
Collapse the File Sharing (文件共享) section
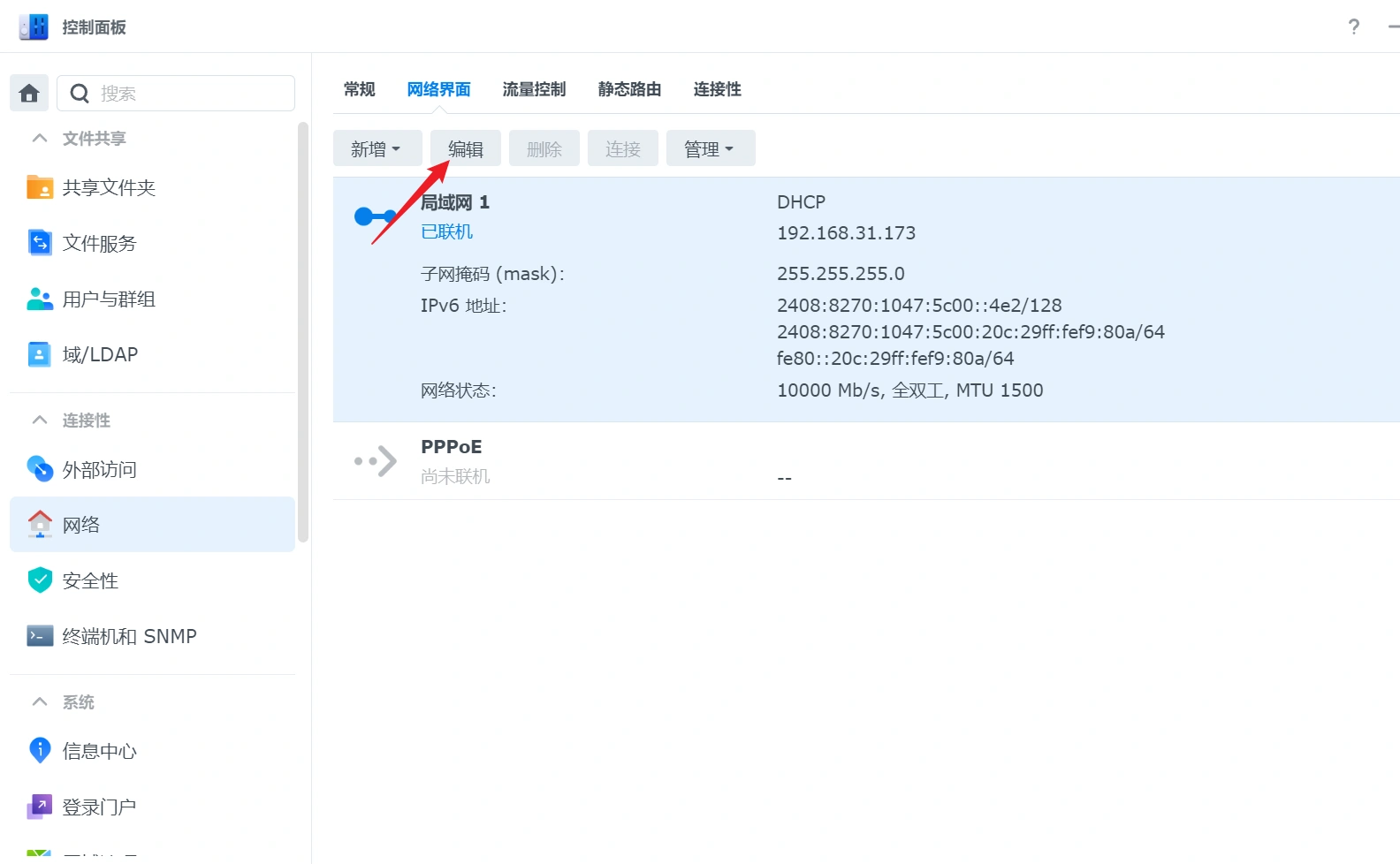coord(40,139)
